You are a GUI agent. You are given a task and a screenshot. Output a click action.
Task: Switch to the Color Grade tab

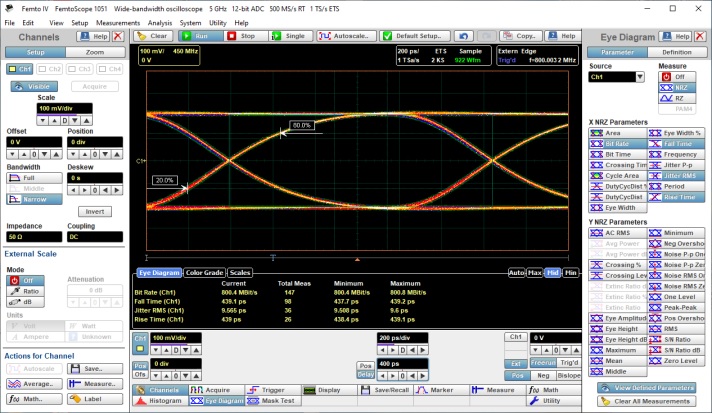pos(205,272)
